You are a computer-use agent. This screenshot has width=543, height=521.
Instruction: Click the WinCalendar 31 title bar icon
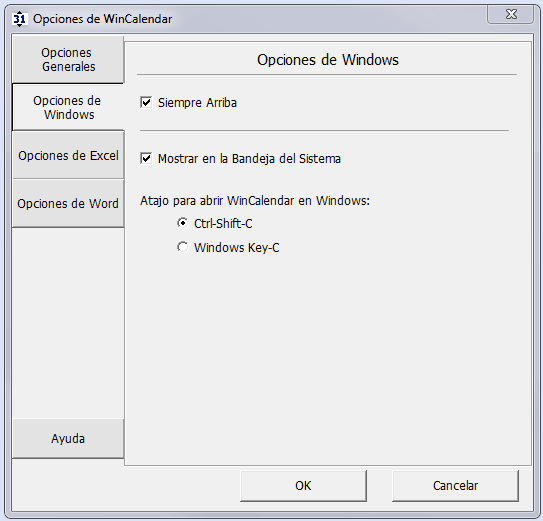tap(19, 19)
